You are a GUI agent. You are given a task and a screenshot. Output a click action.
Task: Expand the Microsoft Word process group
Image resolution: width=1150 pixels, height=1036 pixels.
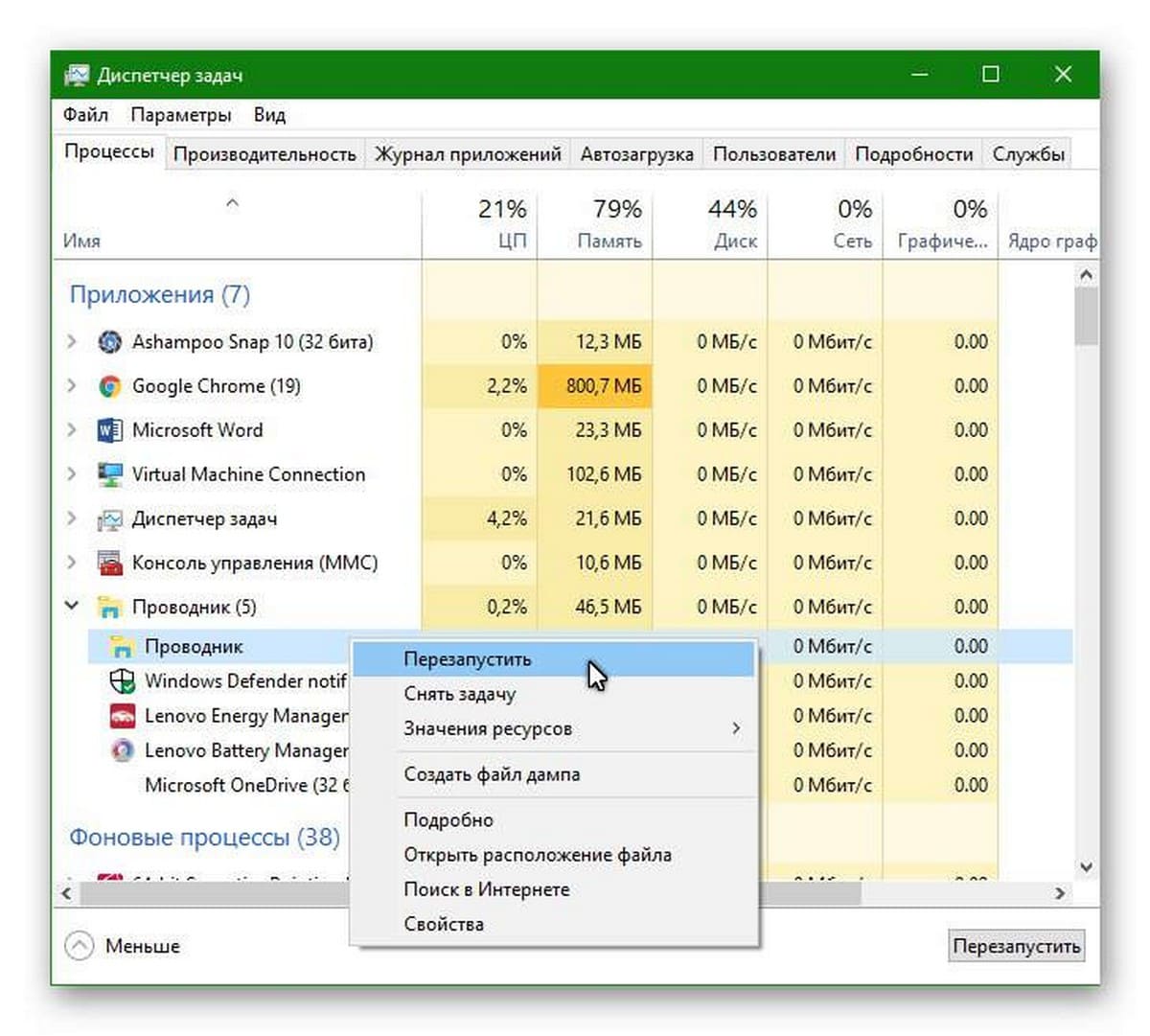[x=72, y=430]
